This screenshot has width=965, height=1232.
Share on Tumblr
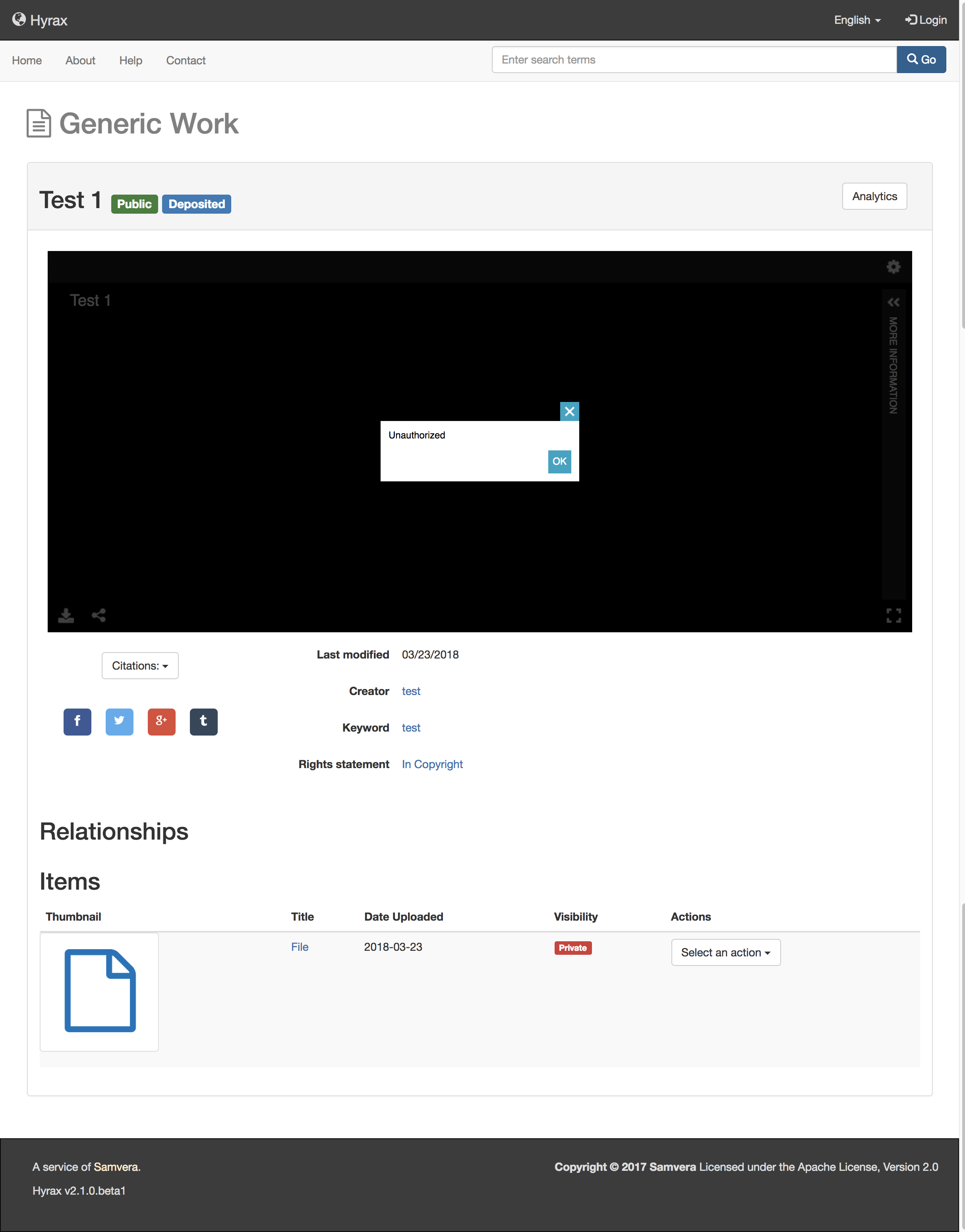pyautogui.click(x=203, y=722)
